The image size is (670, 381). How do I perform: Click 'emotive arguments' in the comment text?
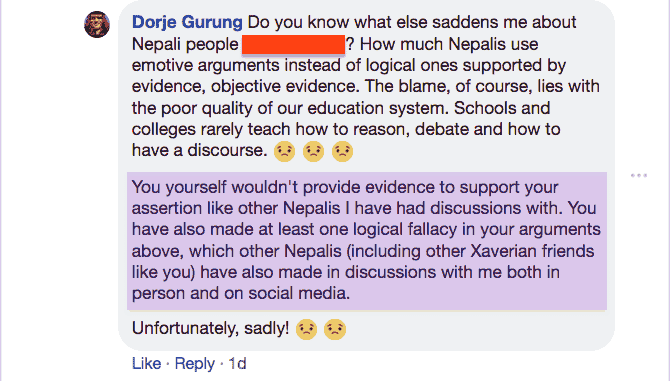click(x=206, y=66)
